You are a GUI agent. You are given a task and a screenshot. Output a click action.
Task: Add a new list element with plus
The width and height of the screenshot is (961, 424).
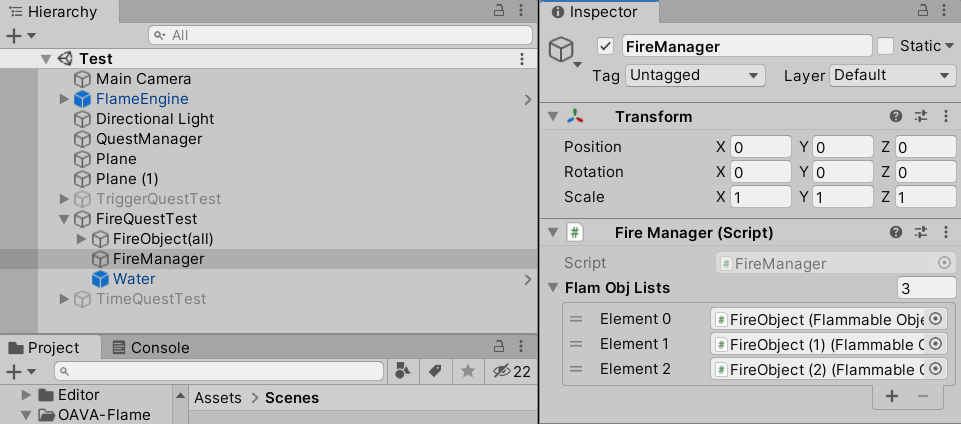tap(892, 396)
